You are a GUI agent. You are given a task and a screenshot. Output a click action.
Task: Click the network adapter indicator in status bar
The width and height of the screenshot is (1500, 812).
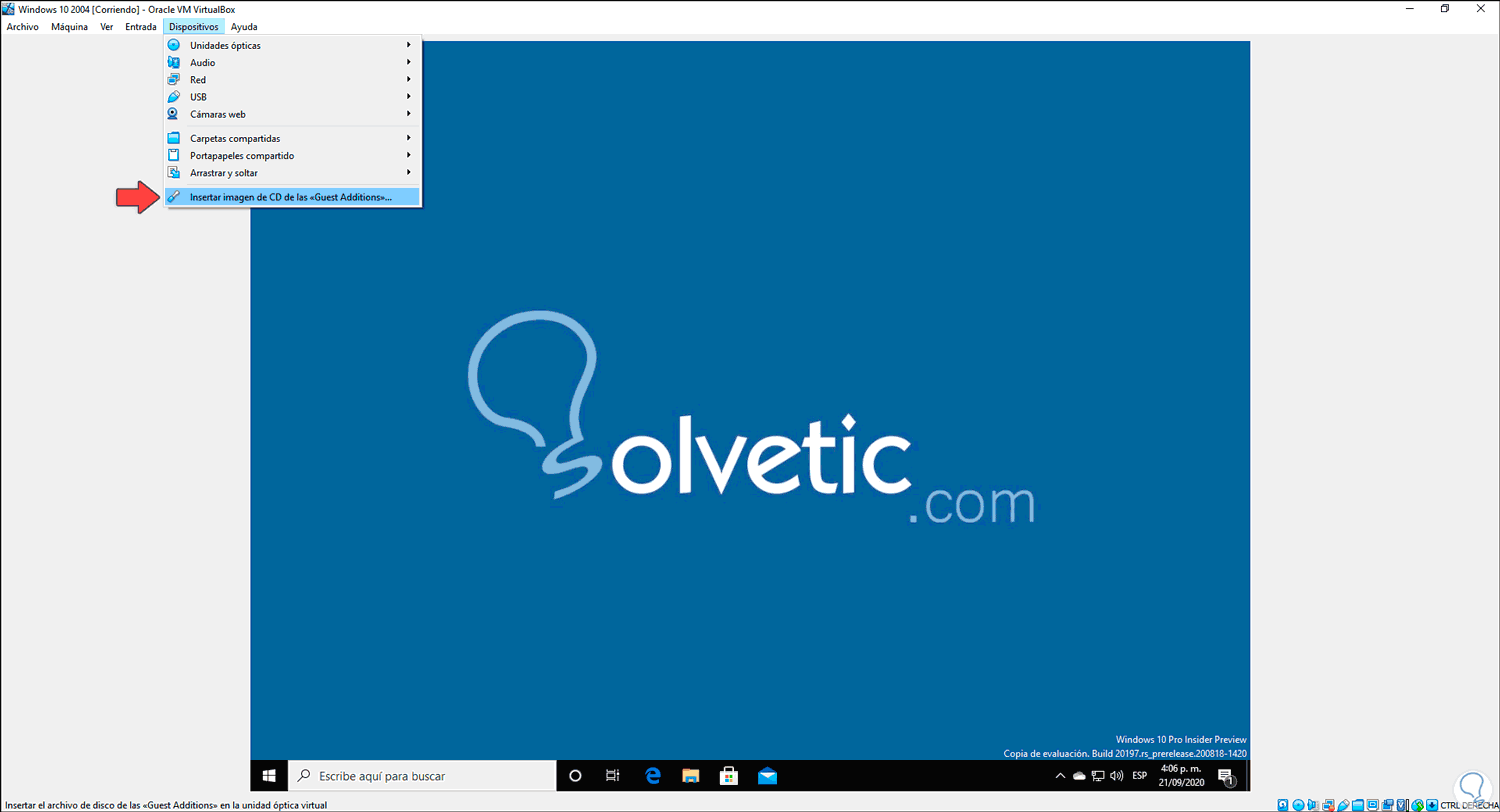pos(1328,804)
